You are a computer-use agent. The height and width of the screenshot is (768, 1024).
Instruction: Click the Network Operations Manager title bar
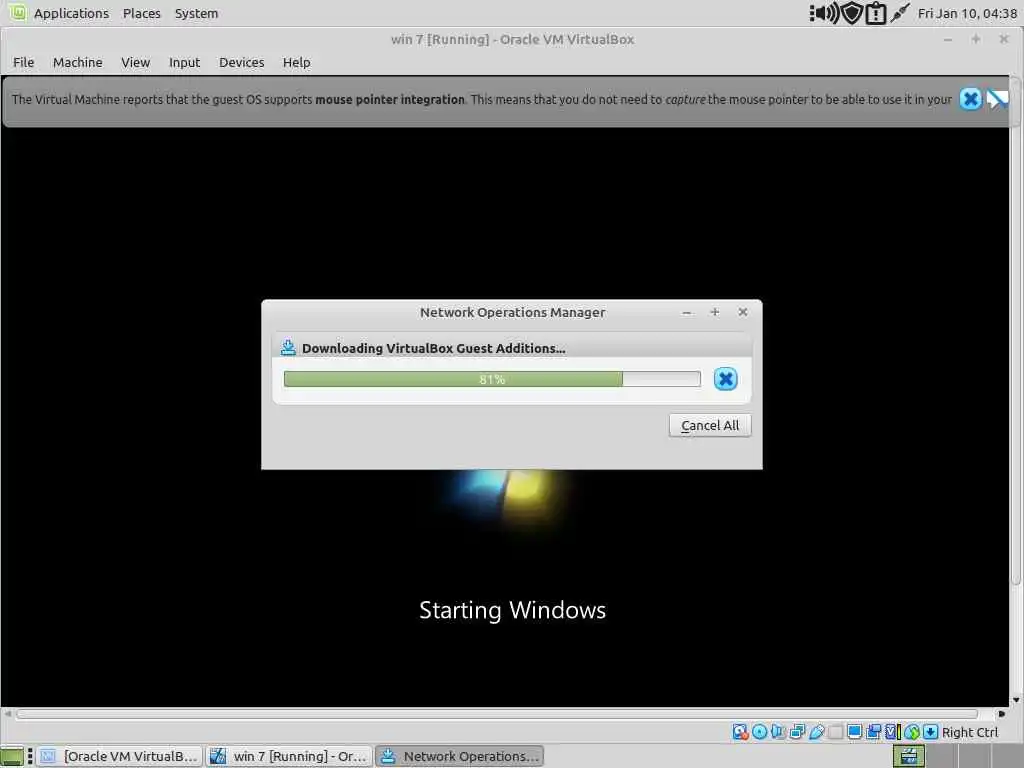pos(513,312)
